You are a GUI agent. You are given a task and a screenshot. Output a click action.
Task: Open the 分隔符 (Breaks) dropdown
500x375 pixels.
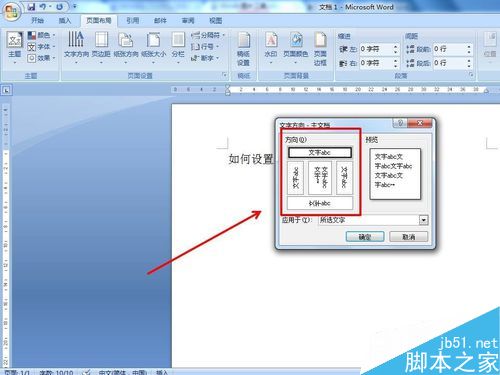pos(208,35)
